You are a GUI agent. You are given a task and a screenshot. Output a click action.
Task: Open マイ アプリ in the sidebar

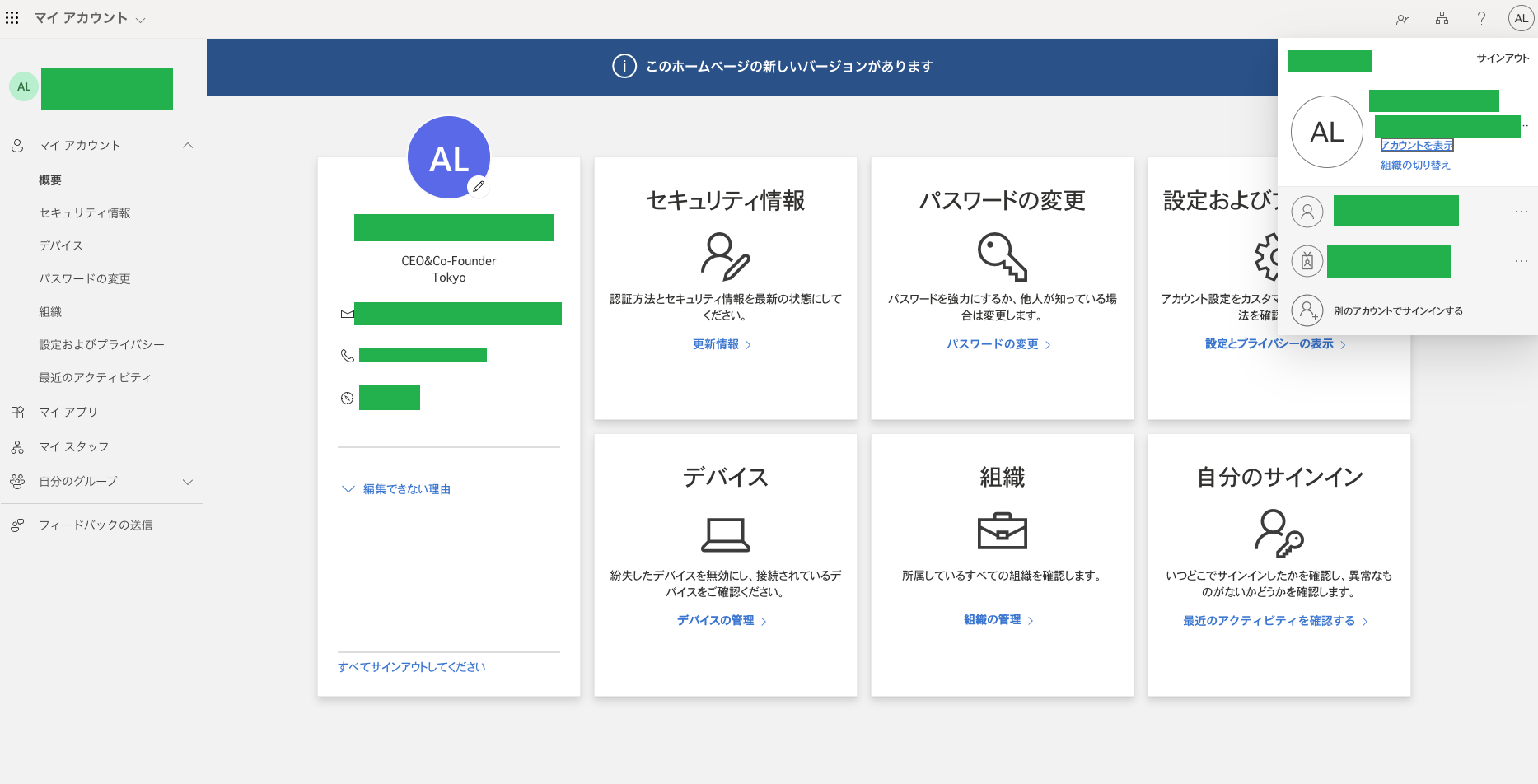click(68, 412)
